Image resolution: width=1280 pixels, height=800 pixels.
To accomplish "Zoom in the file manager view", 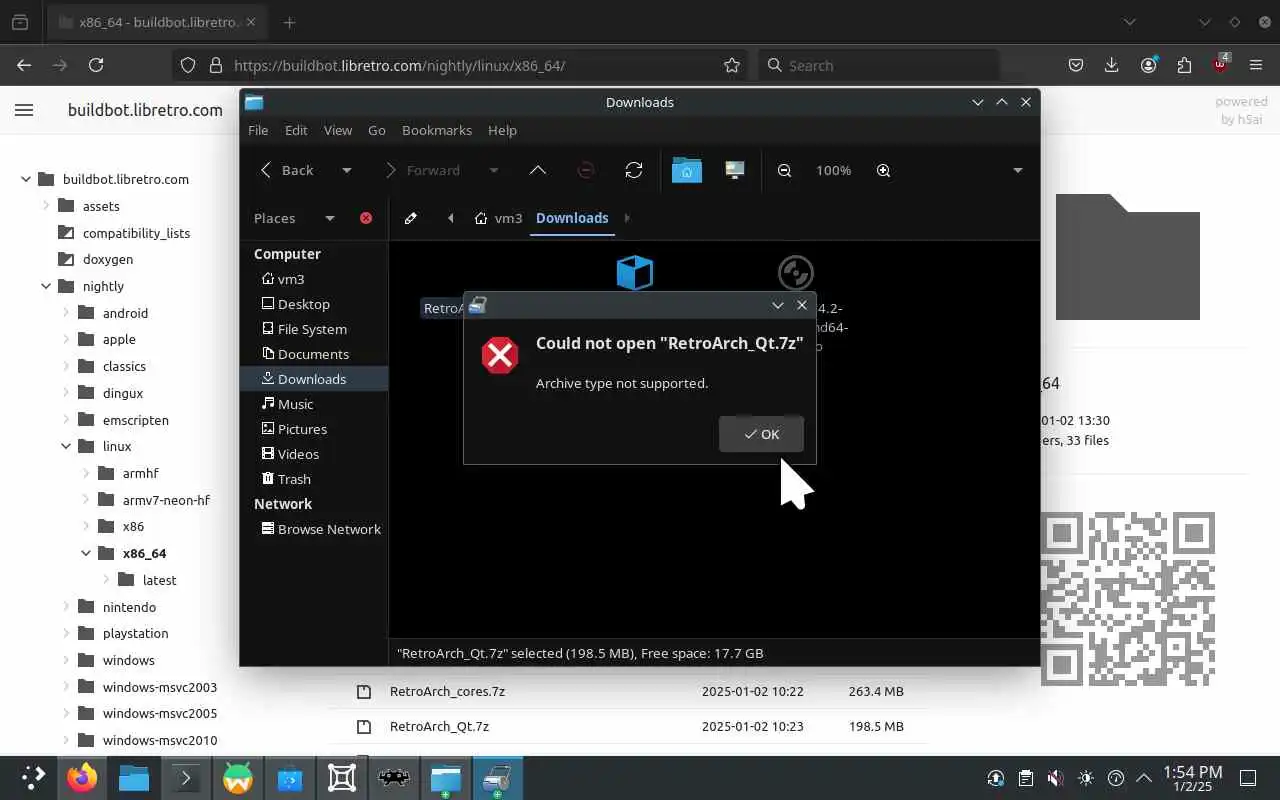I will pos(884,170).
